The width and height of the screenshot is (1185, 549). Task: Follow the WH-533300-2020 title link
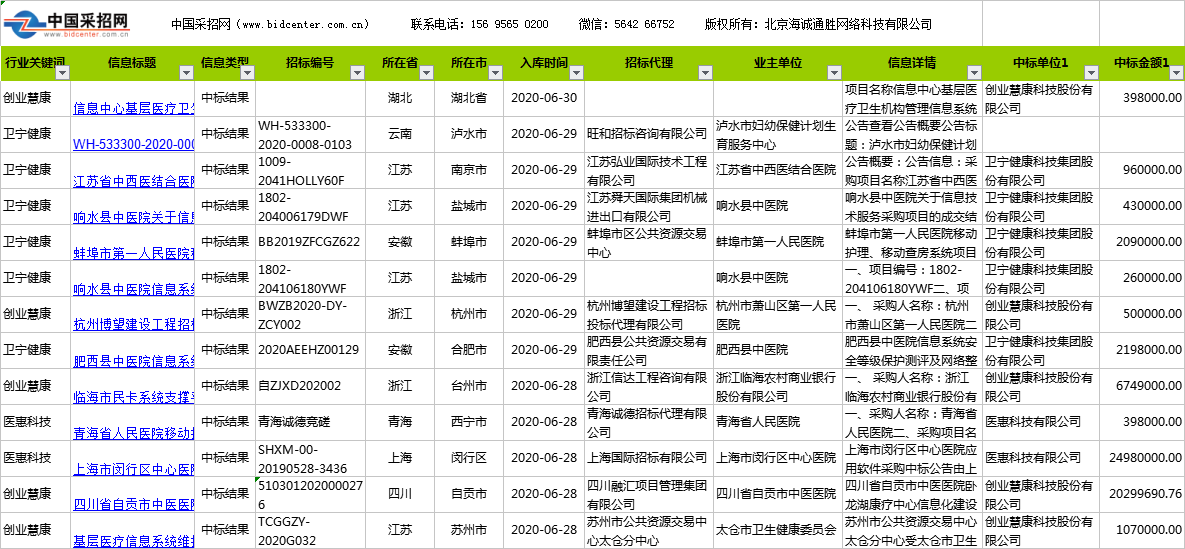click(133, 144)
